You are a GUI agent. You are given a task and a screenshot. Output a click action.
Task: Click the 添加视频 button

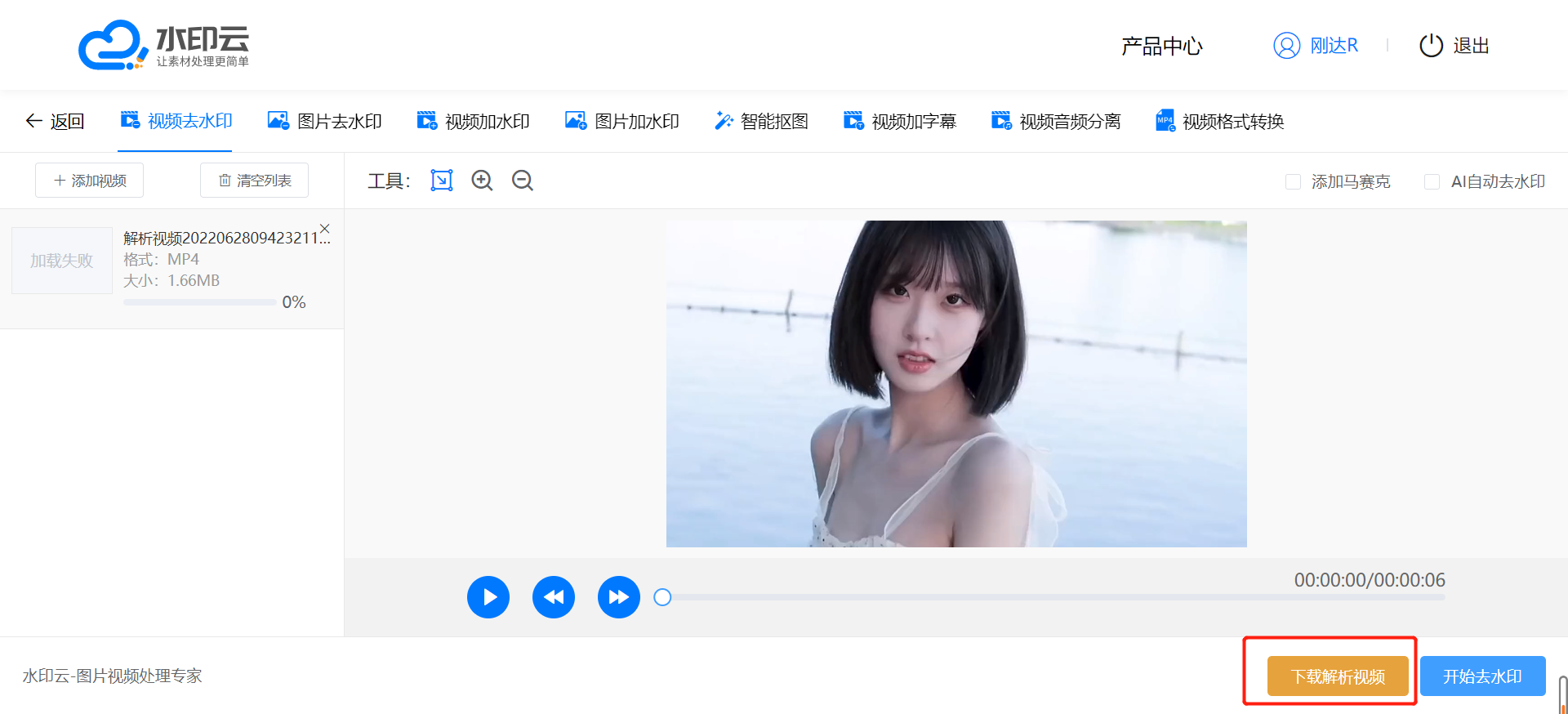point(89,180)
